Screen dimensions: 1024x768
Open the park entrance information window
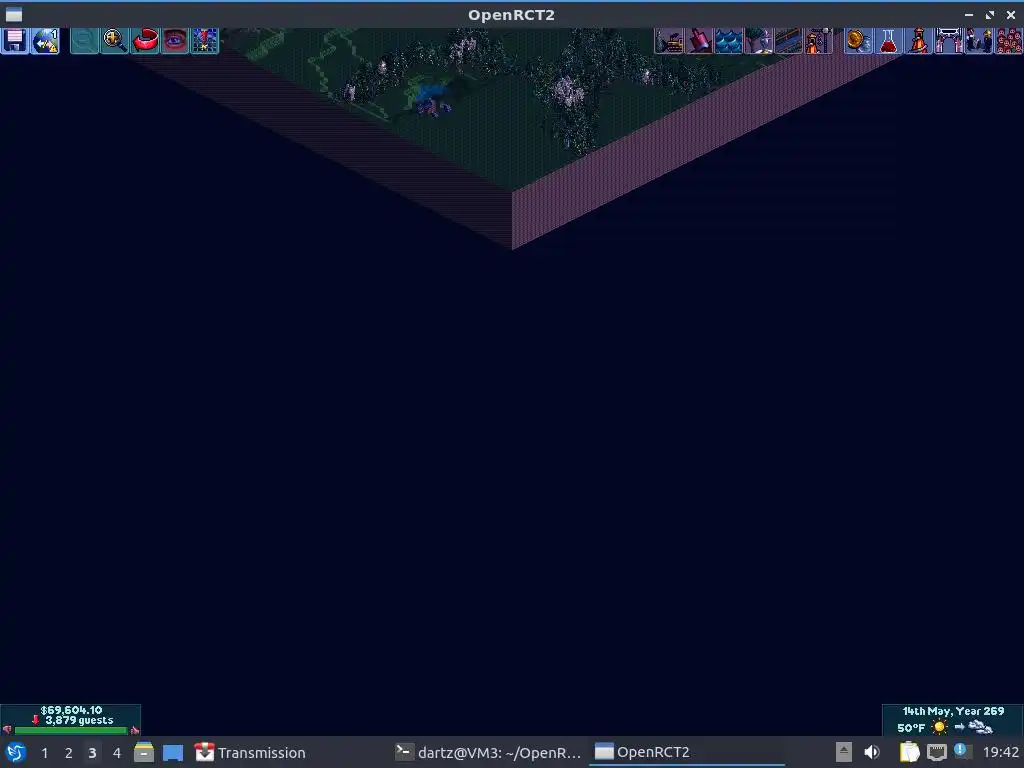tap(948, 40)
